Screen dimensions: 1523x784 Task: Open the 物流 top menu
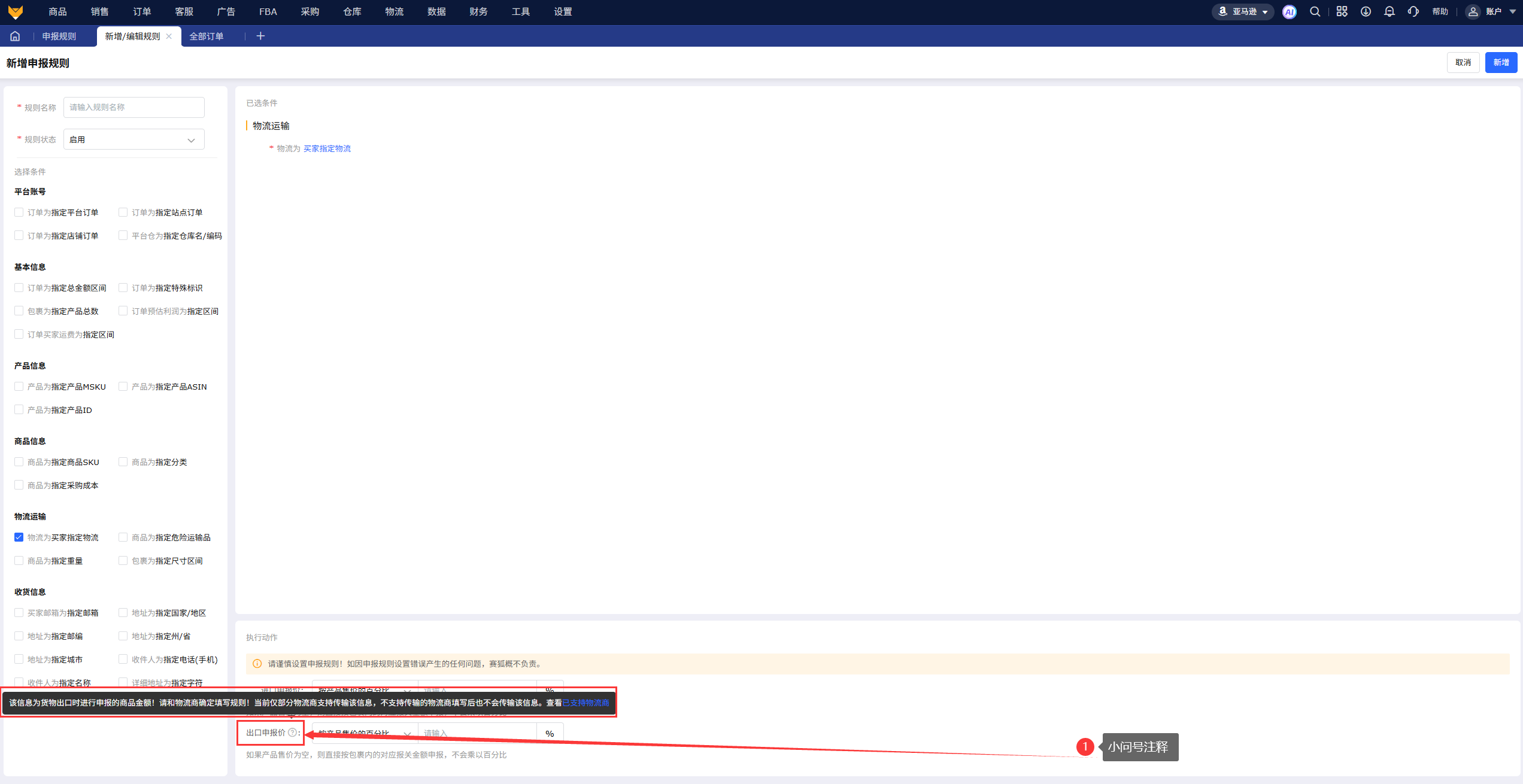pos(394,12)
